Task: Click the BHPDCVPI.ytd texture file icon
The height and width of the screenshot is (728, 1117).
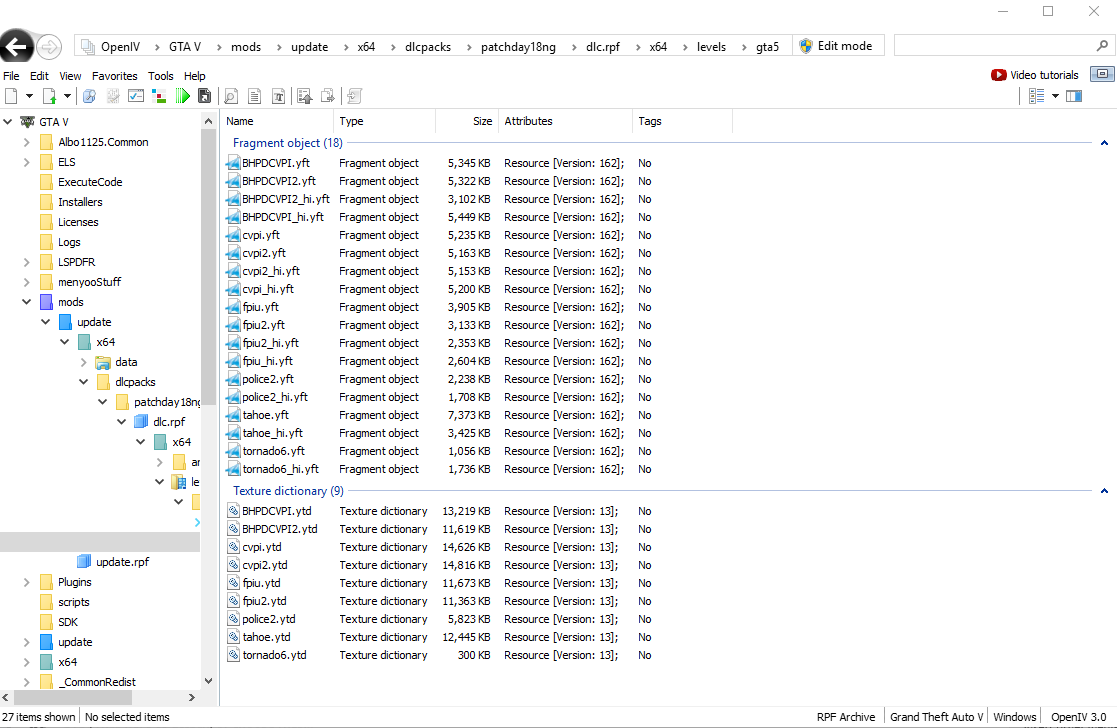Action: click(x=233, y=511)
